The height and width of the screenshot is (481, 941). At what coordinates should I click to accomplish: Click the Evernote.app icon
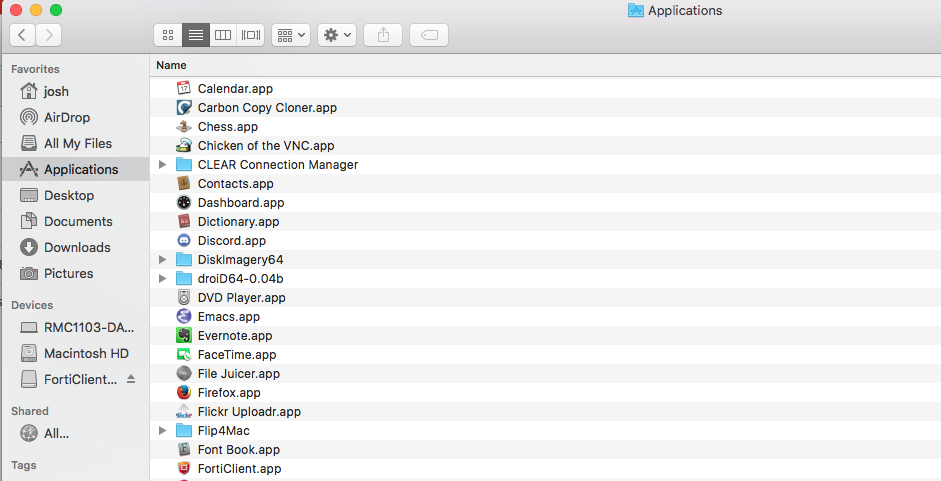coord(184,336)
